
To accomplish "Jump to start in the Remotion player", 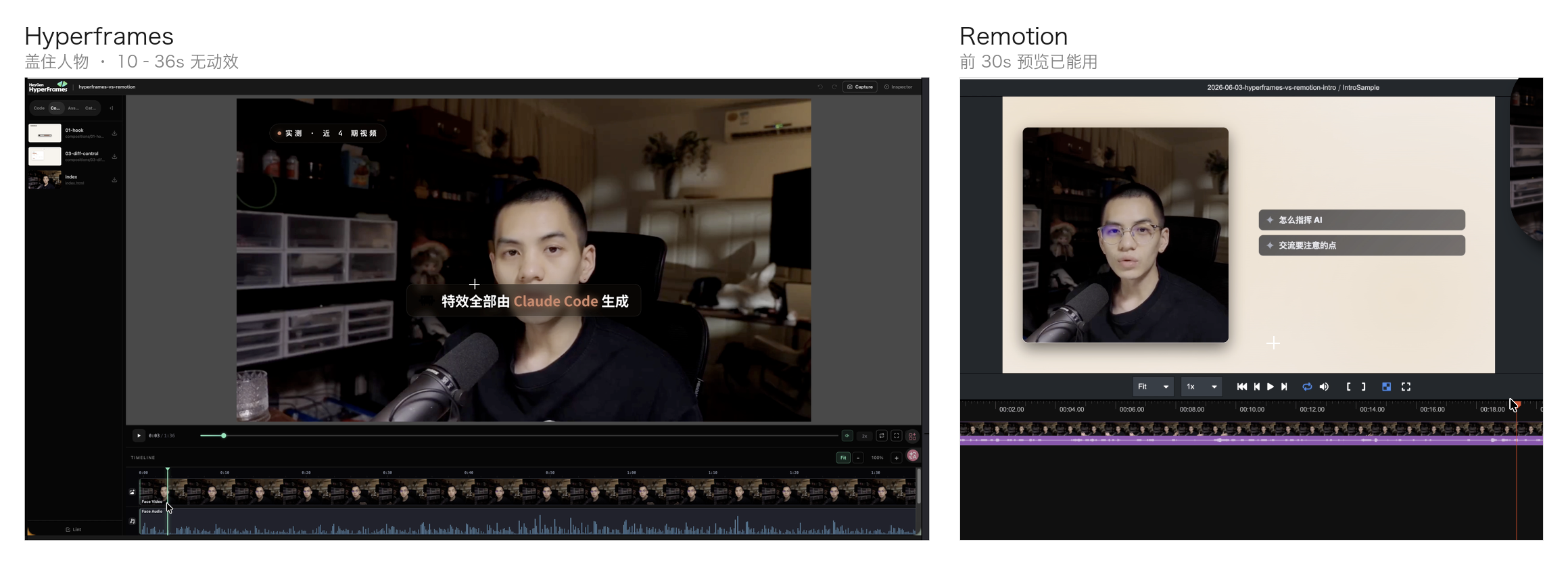I will (x=1241, y=387).
